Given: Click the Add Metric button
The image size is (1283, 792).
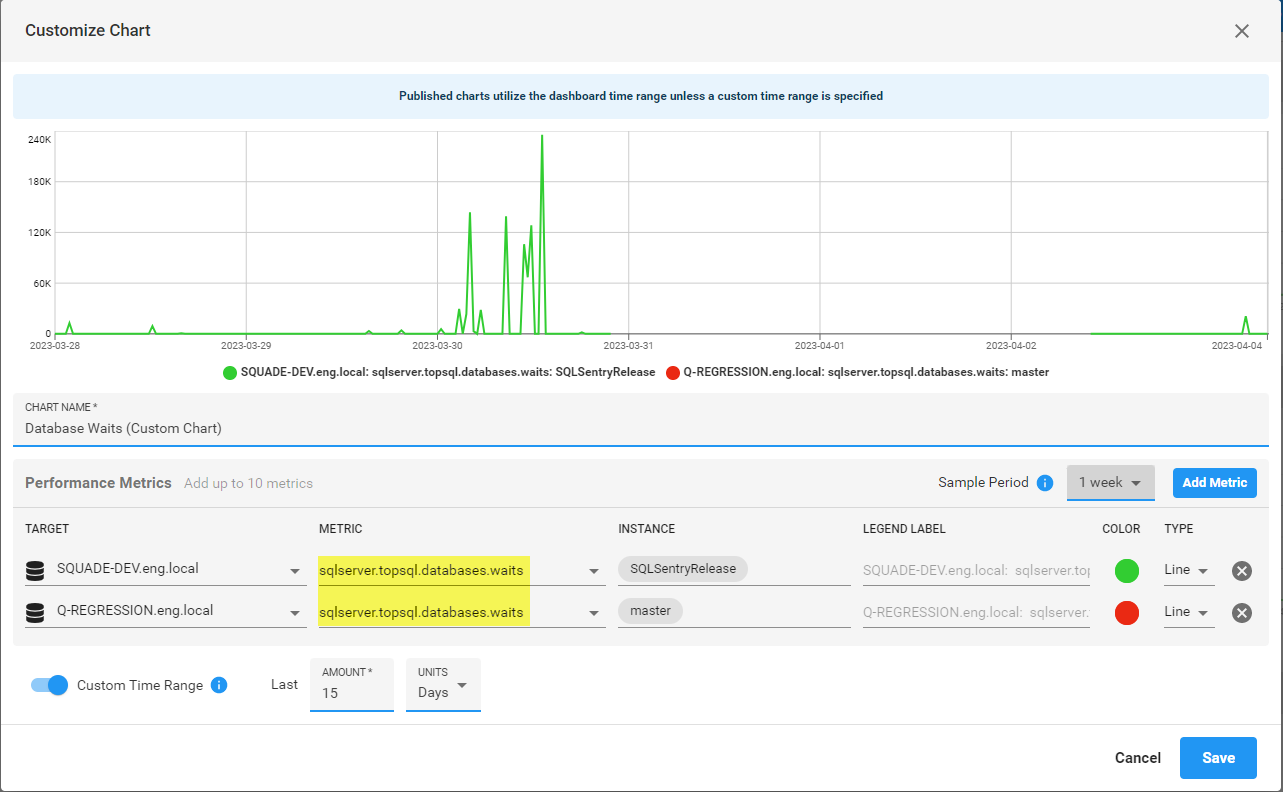Looking at the screenshot, I should click(1215, 482).
